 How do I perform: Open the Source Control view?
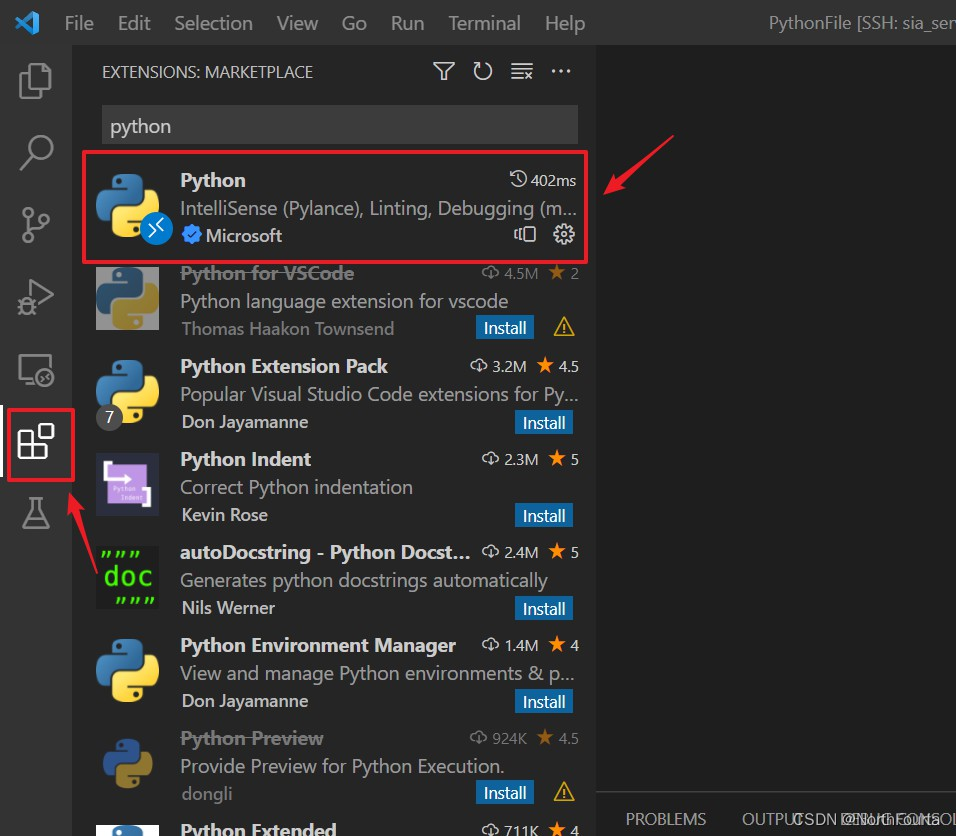[35, 224]
